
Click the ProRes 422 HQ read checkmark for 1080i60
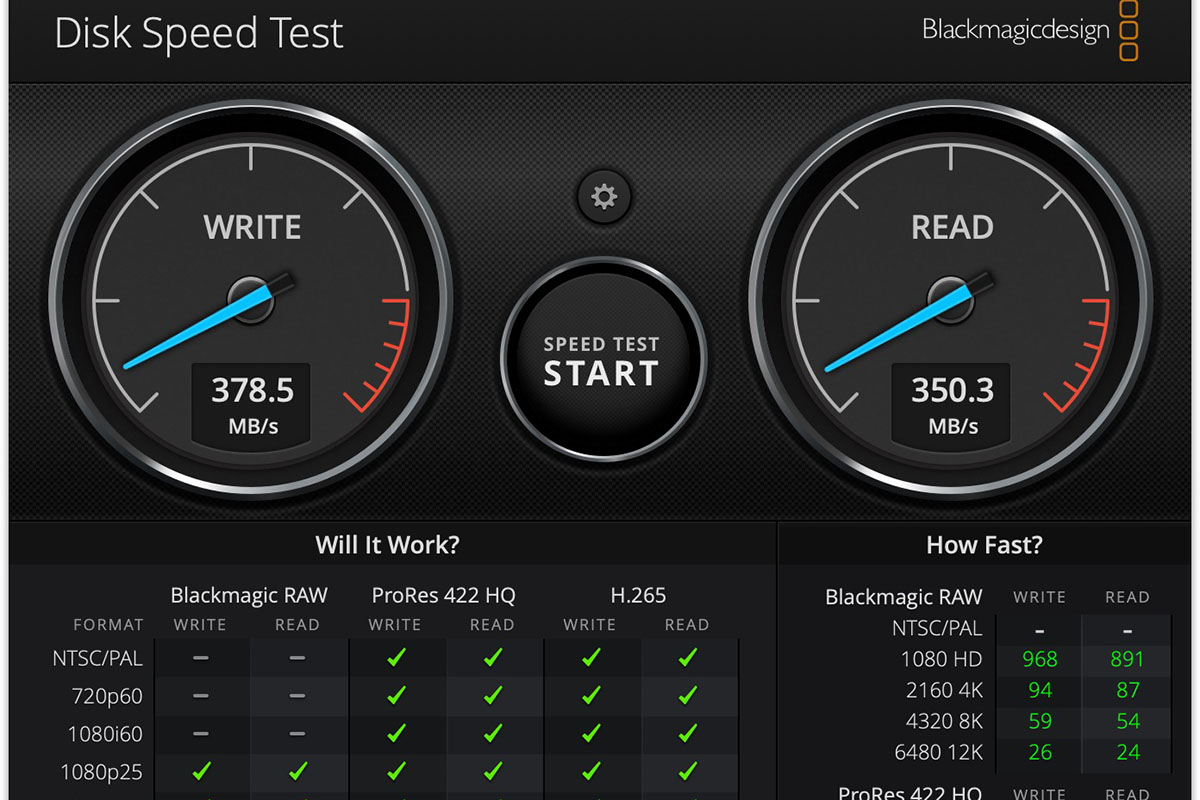(x=492, y=733)
